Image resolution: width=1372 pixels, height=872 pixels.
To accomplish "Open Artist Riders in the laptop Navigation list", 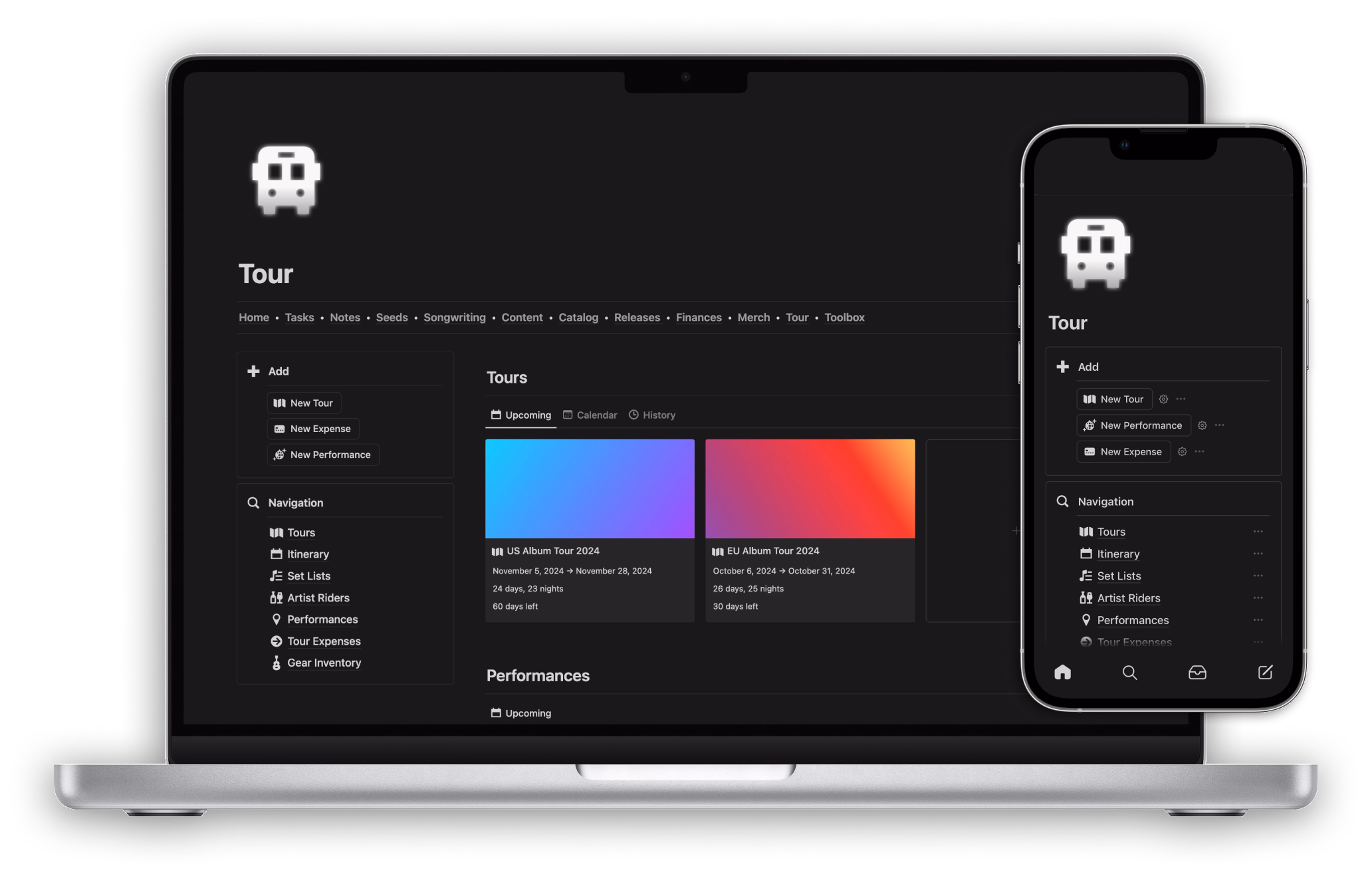I will 310,598.
